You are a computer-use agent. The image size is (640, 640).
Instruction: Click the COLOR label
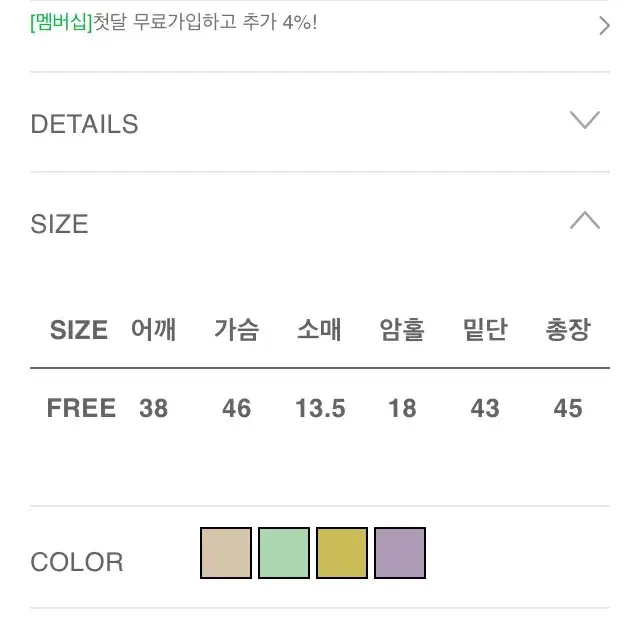pos(77,562)
